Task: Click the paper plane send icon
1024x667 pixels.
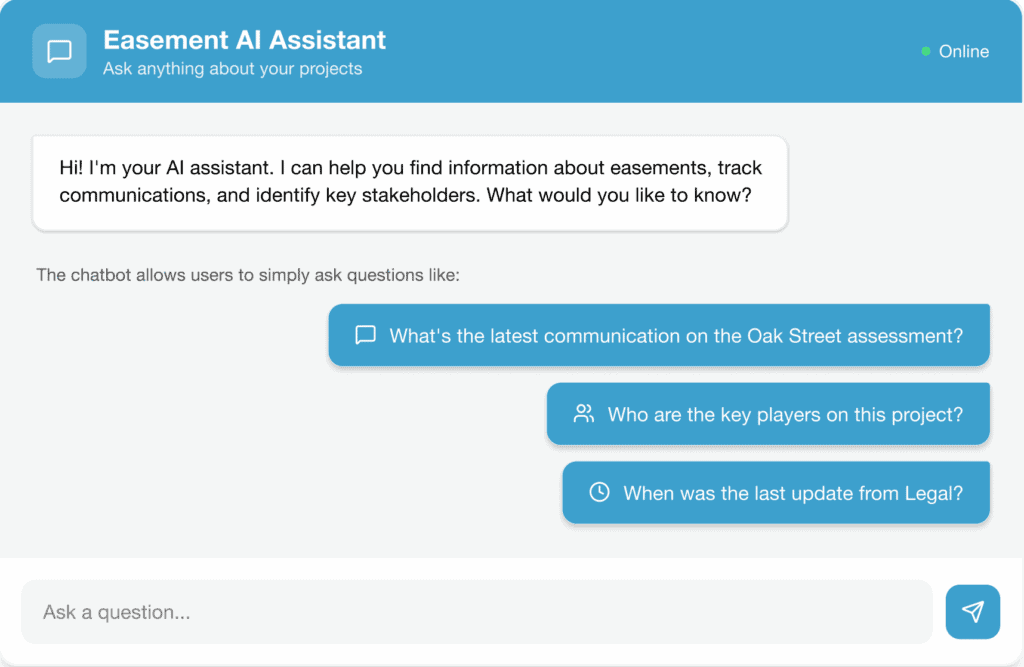Action: tap(972, 611)
